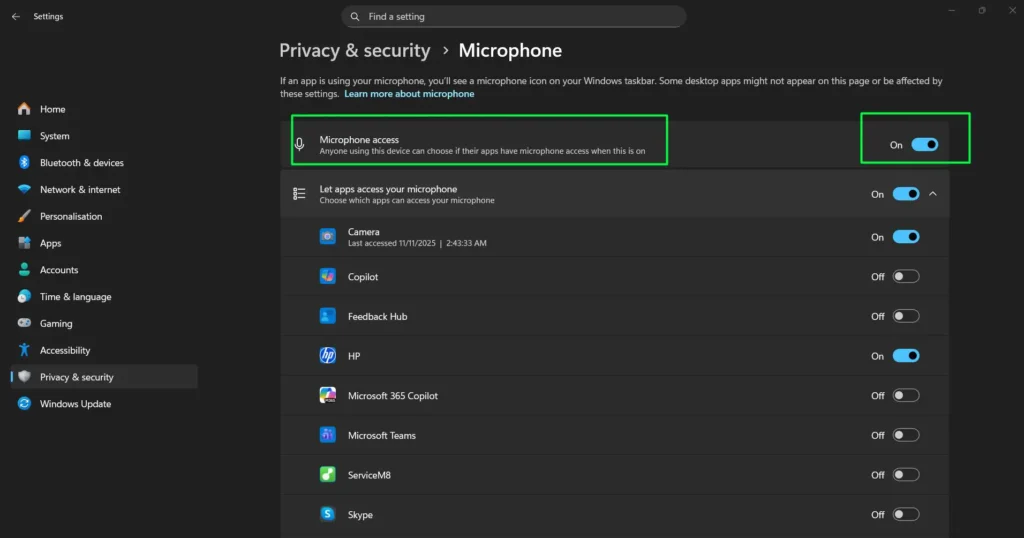Click the Microphone page heading
Viewport: 1024px width, 538px height.
[510, 50]
